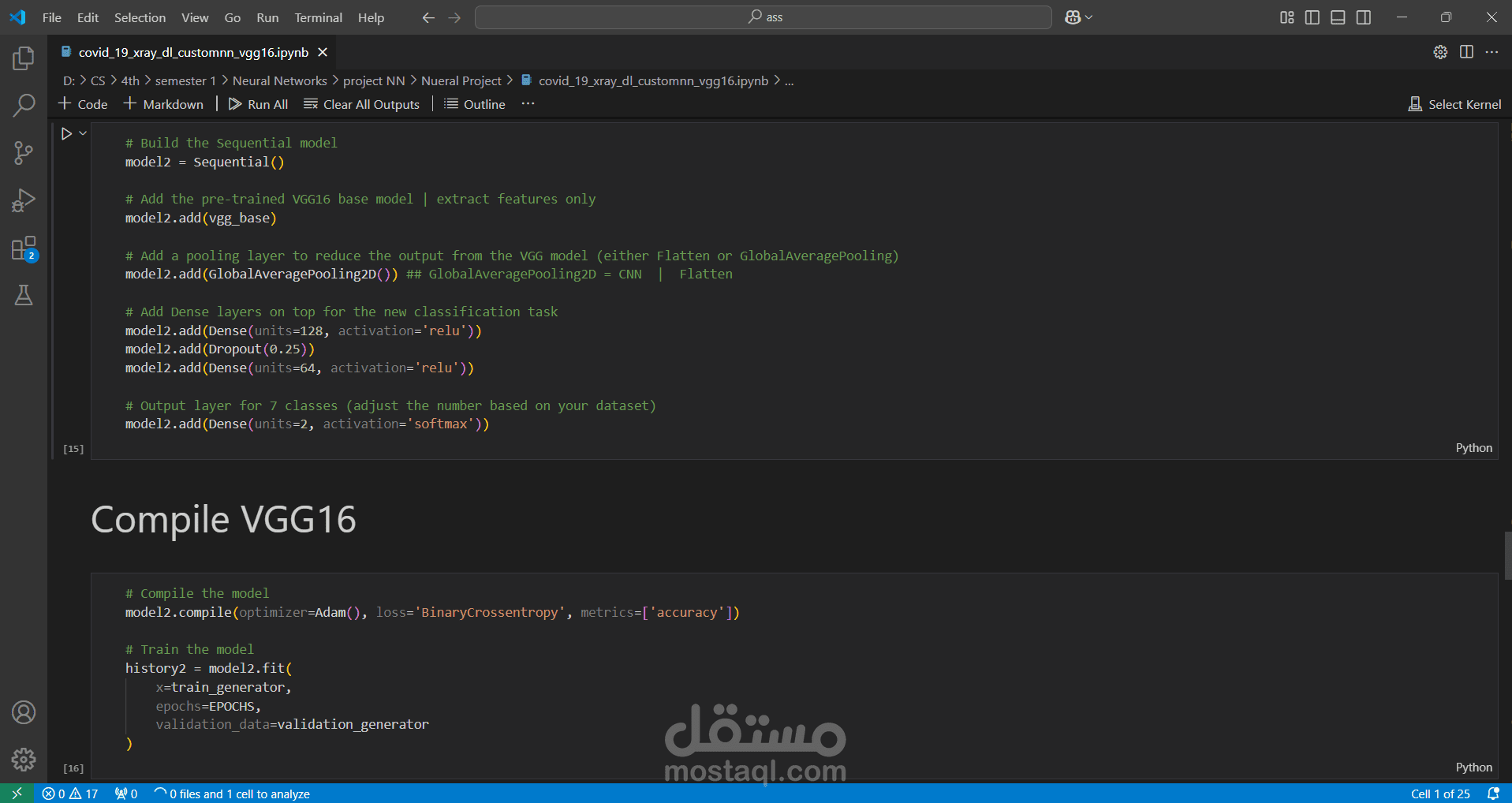
Task: Click the 'Compile VGG16' markdown heading
Action: (223, 519)
